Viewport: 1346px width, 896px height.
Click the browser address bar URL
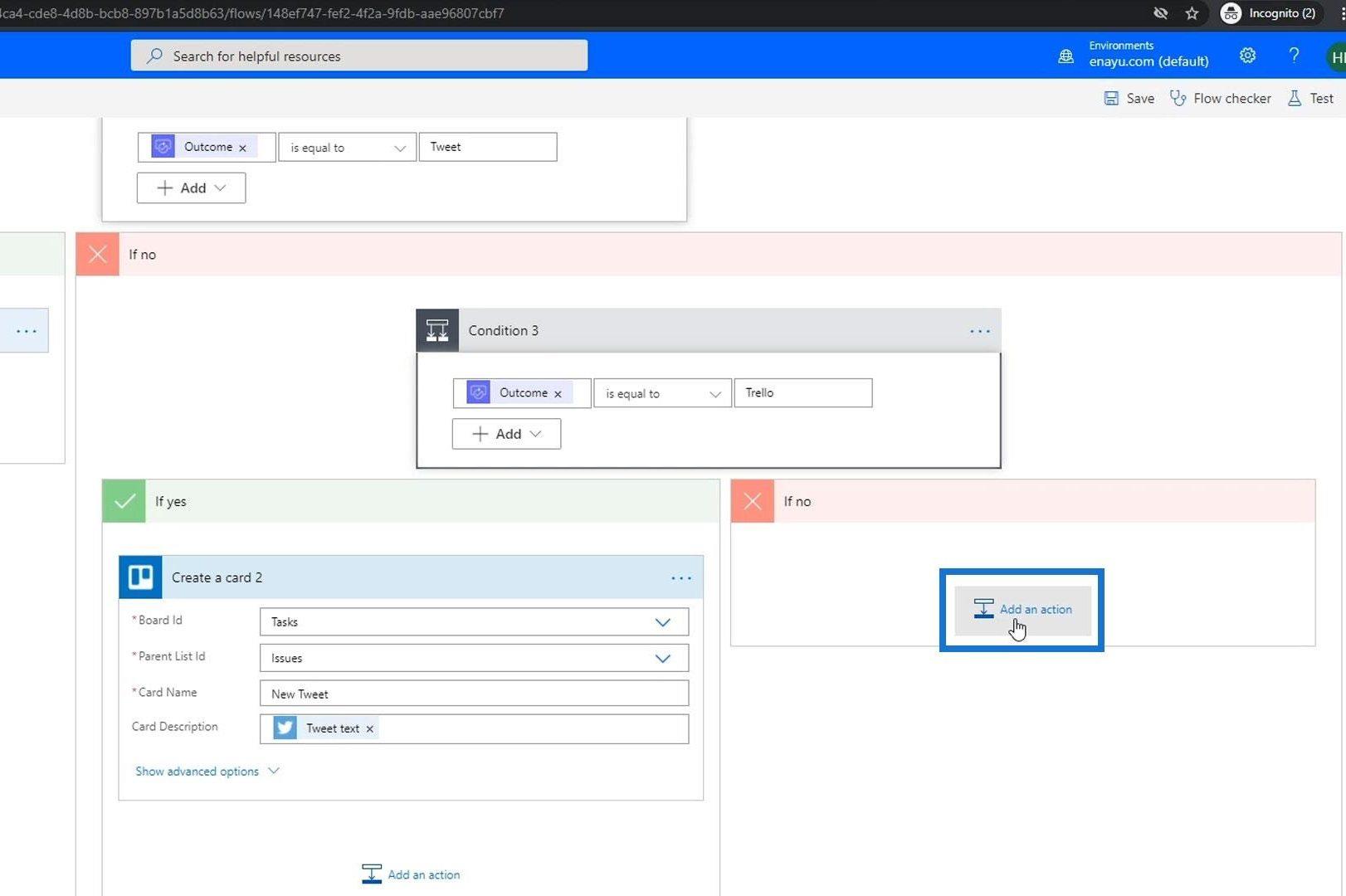[251, 13]
